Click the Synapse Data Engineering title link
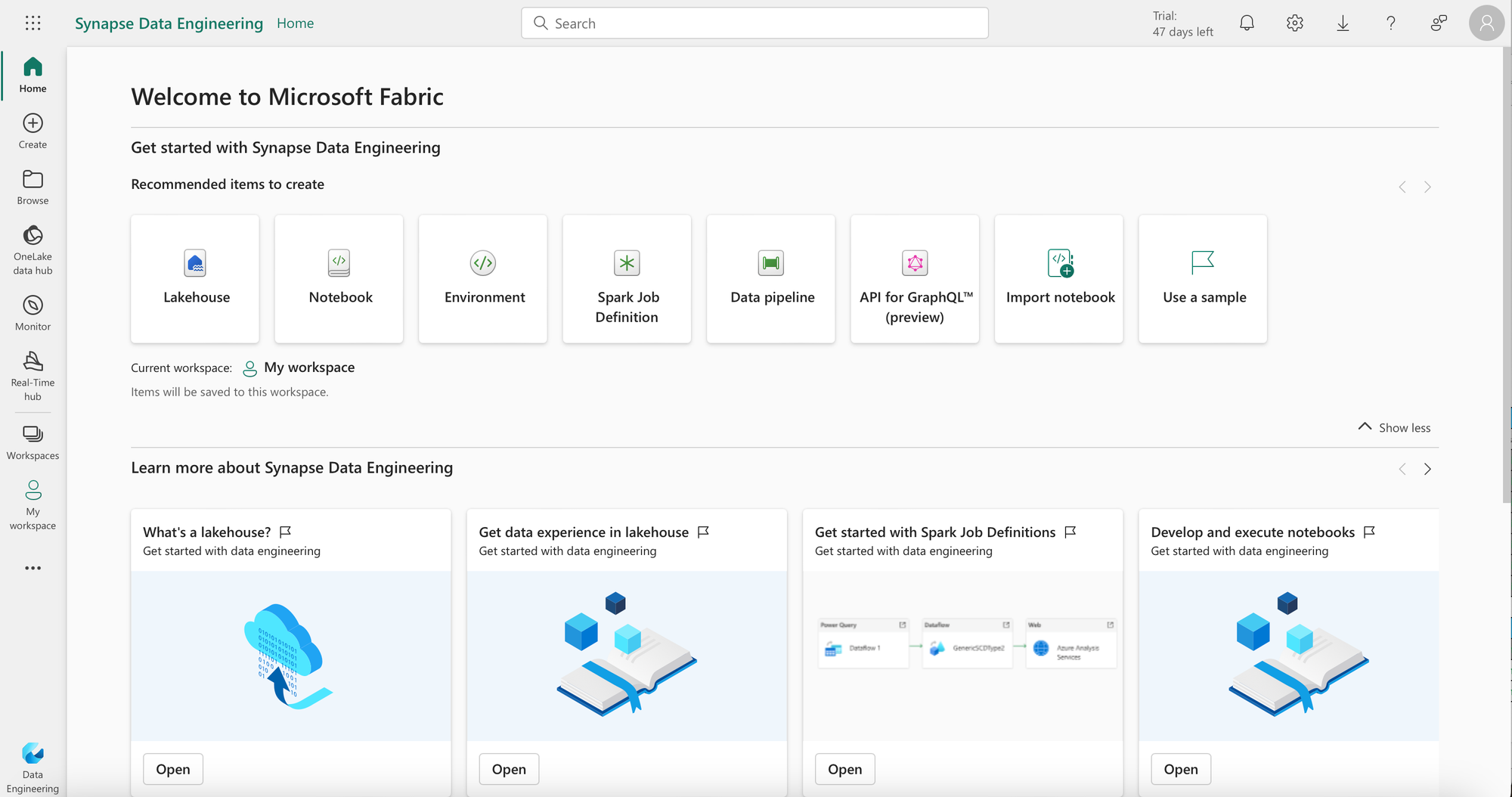Image resolution: width=1512 pixels, height=797 pixels. 169,23
